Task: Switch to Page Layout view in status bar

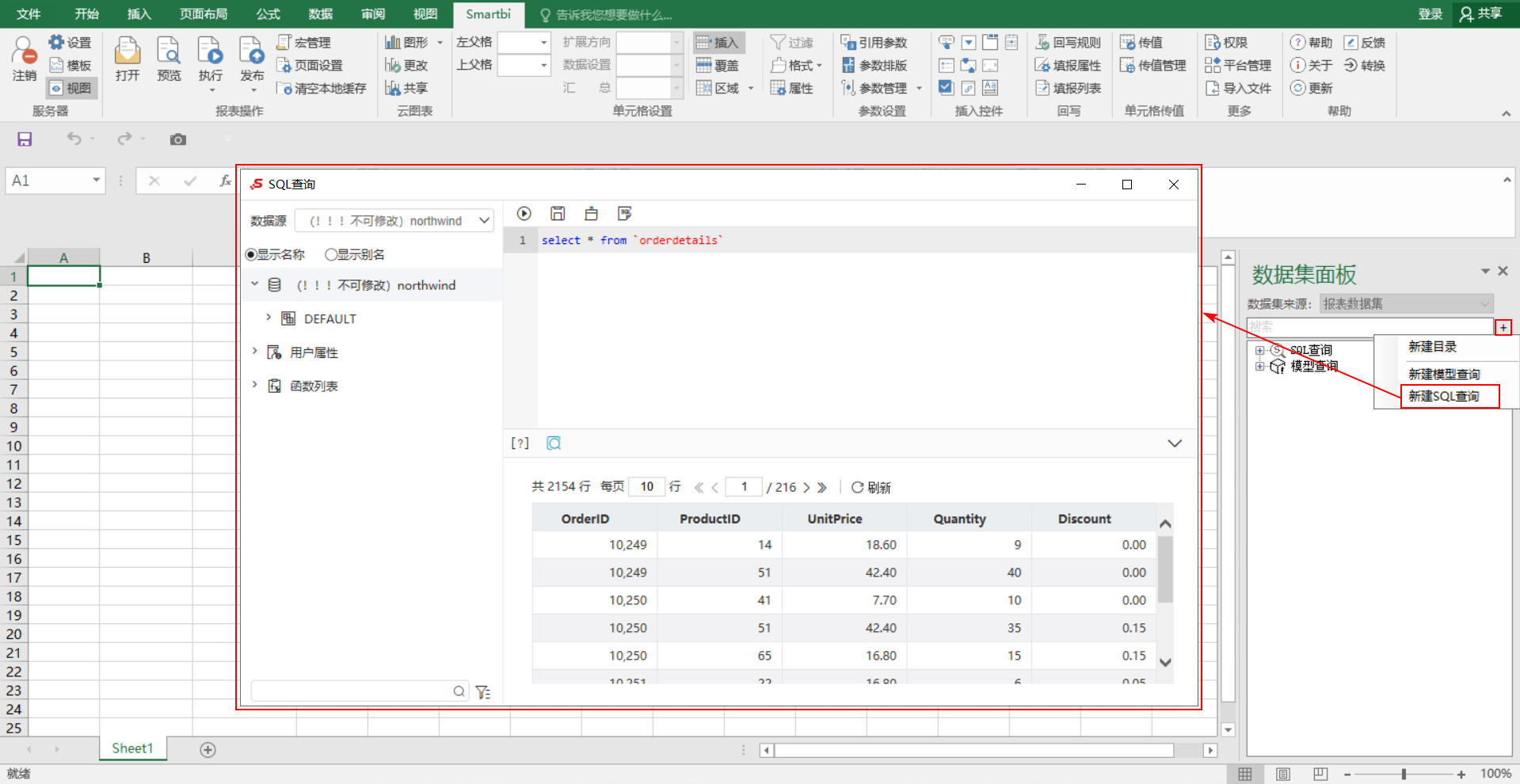Action: [1283, 774]
